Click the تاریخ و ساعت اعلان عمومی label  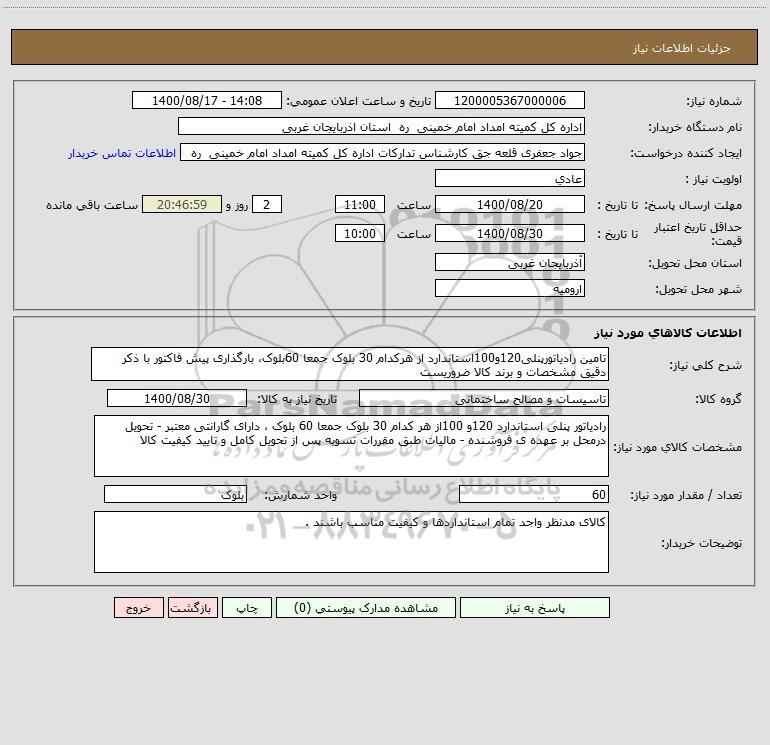[359, 101]
